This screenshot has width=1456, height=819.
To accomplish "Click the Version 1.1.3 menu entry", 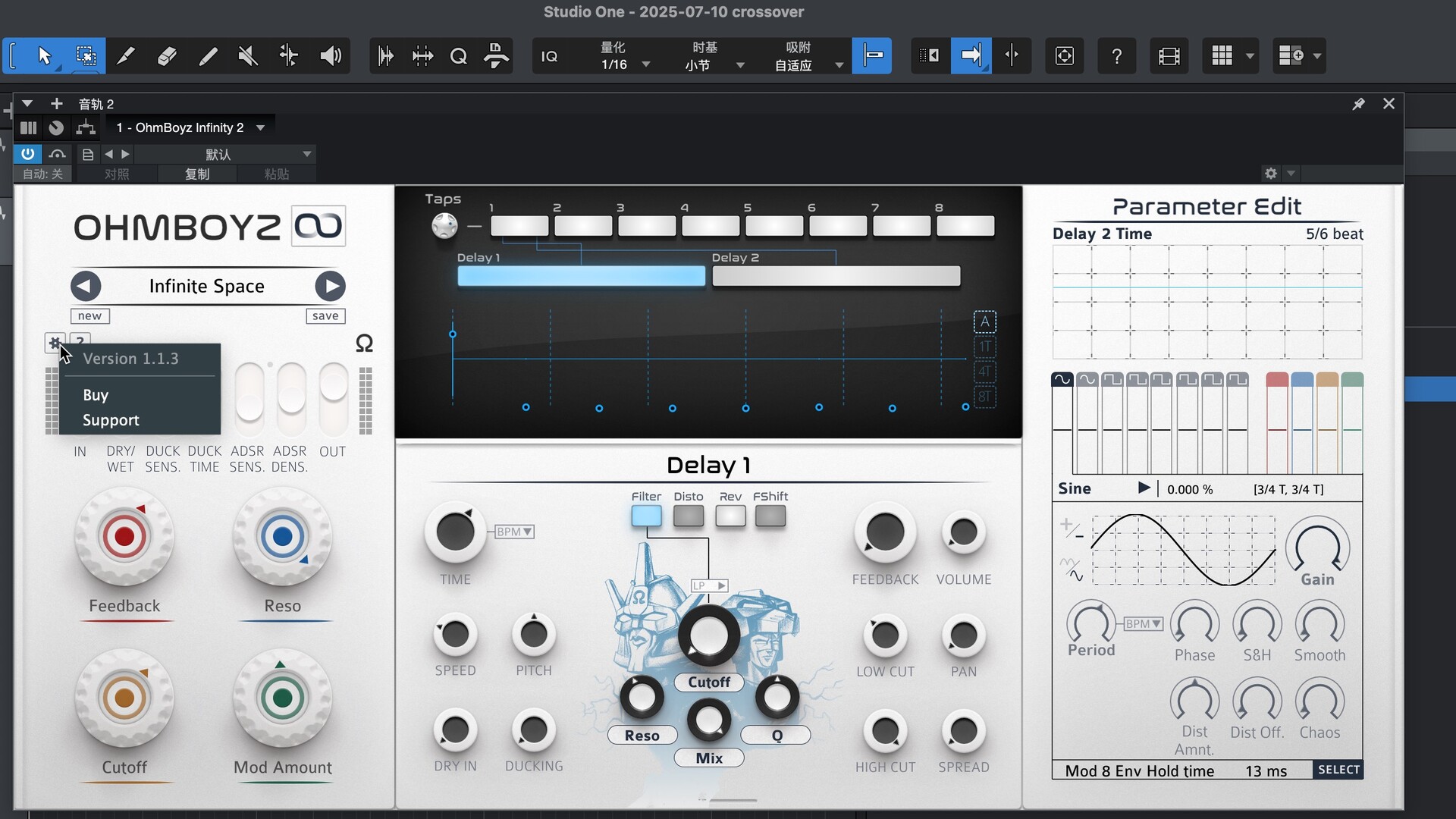I will click(130, 359).
